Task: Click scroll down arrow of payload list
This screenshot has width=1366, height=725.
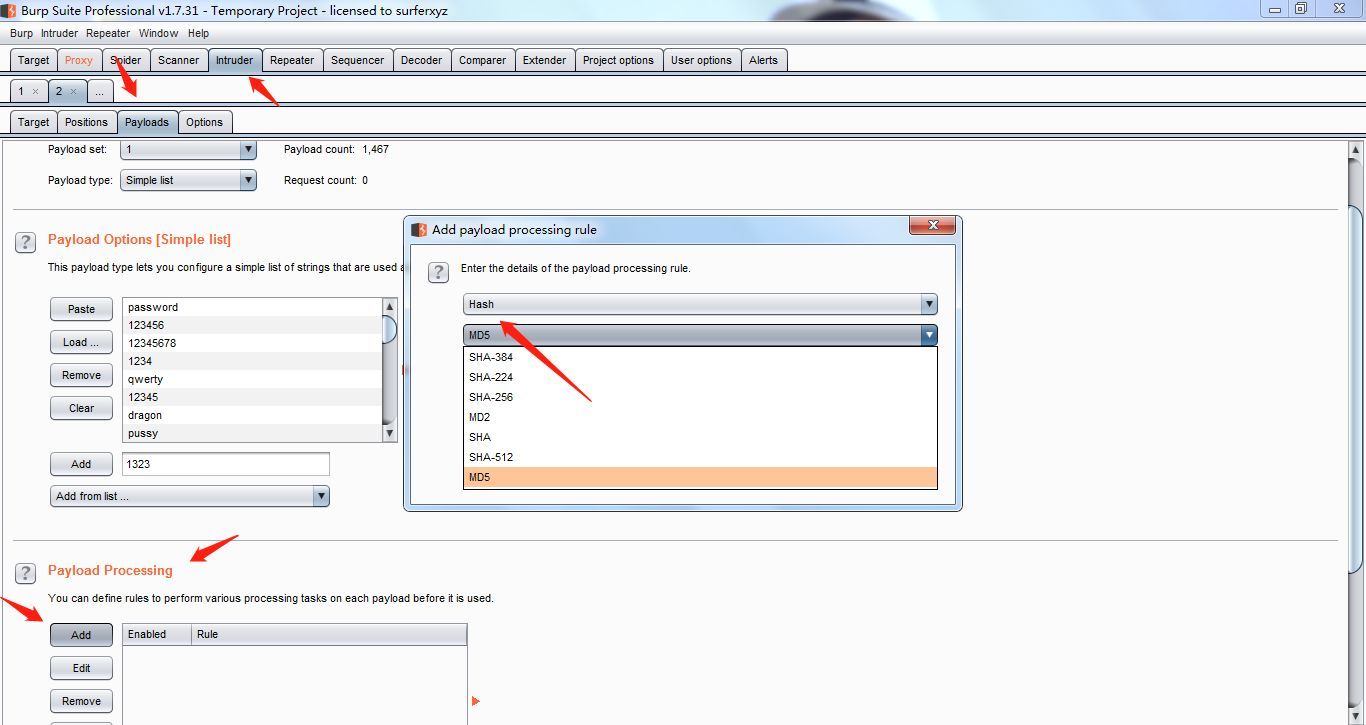Action: (390, 433)
